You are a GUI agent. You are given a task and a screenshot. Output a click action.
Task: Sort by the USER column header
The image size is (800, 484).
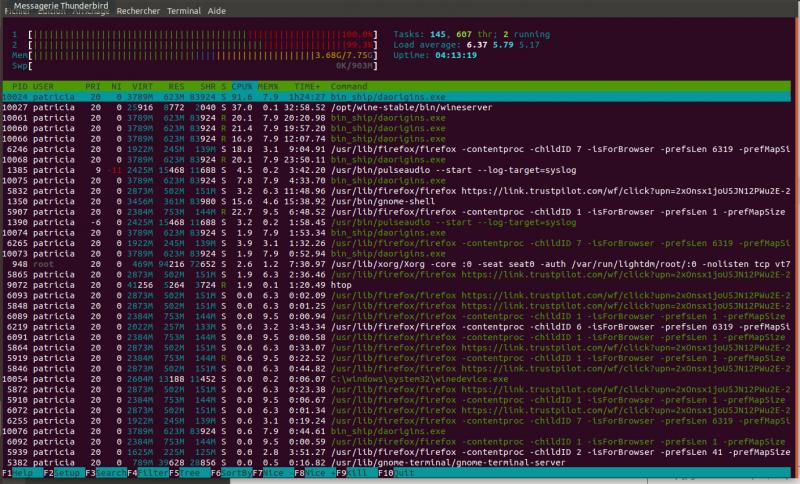(43, 86)
